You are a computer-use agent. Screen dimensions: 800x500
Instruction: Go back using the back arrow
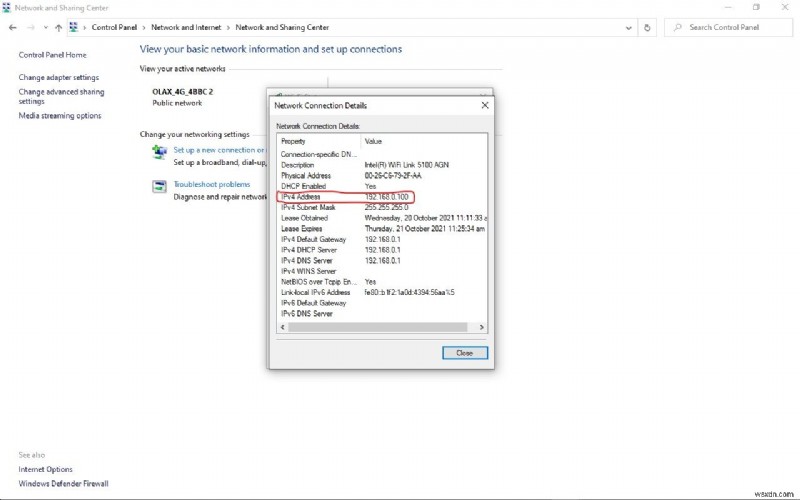click(13, 28)
